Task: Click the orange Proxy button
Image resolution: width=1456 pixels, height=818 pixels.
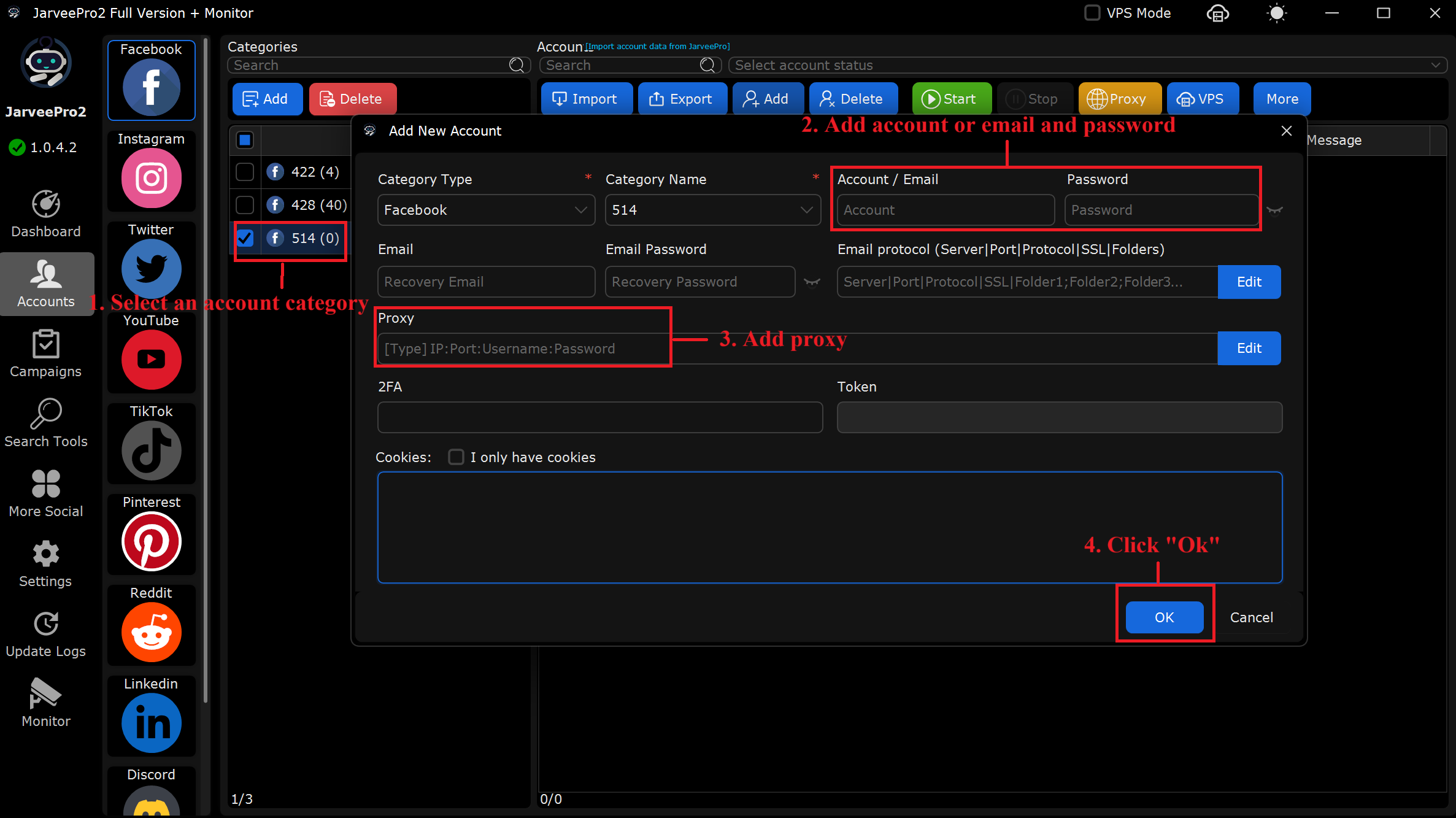Action: [x=1119, y=99]
